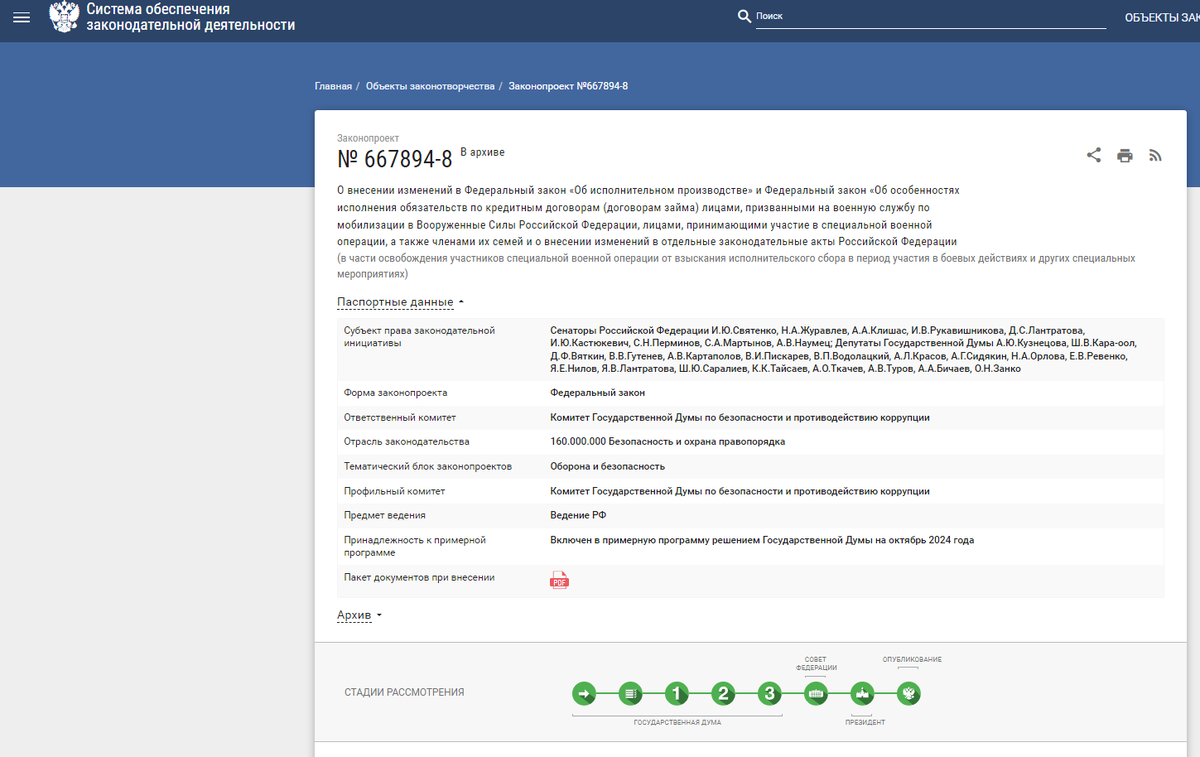
Task: Select the first reading stage circle
Action: 677,693
